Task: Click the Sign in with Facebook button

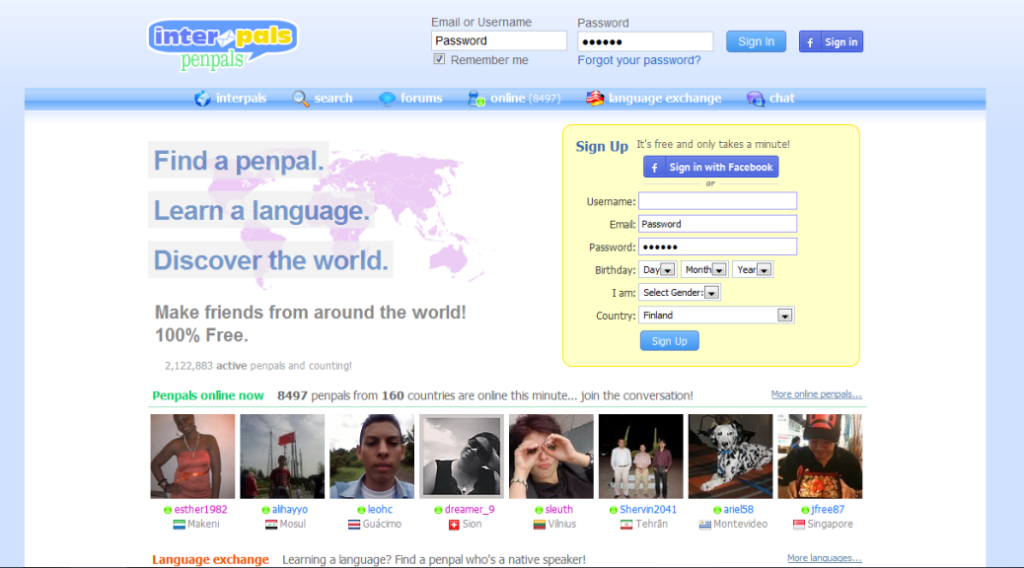Action: point(711,167)
